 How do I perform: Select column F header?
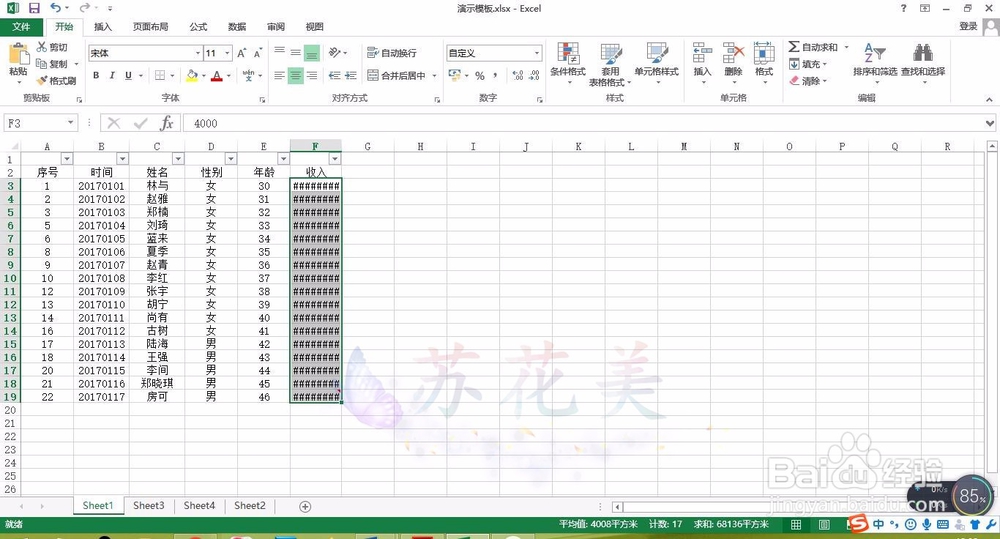(x=316, y=146)
